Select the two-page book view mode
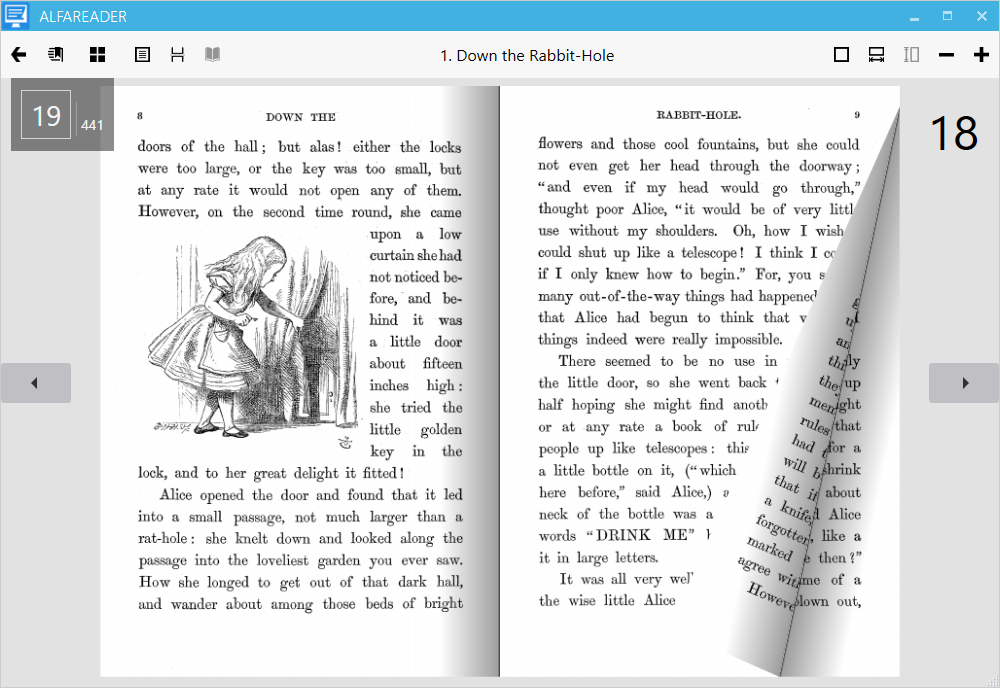1000x688 pixels. (212, 55)
